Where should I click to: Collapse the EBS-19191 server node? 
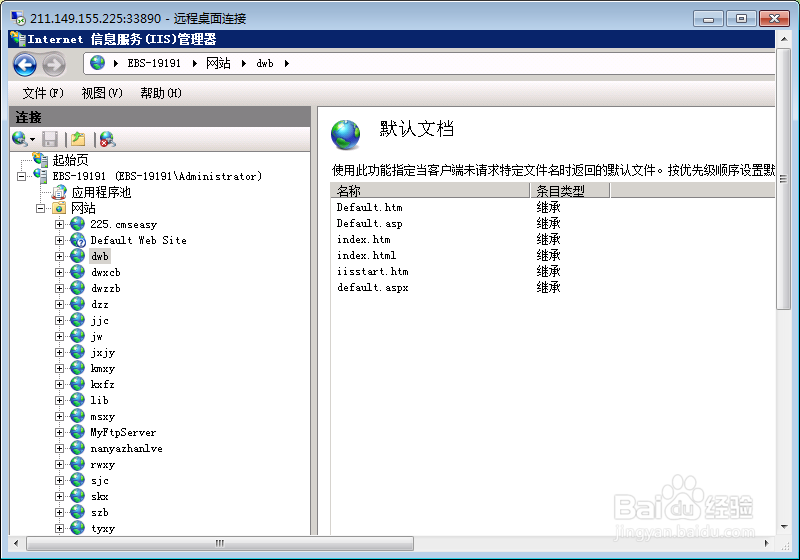[21, 176]
